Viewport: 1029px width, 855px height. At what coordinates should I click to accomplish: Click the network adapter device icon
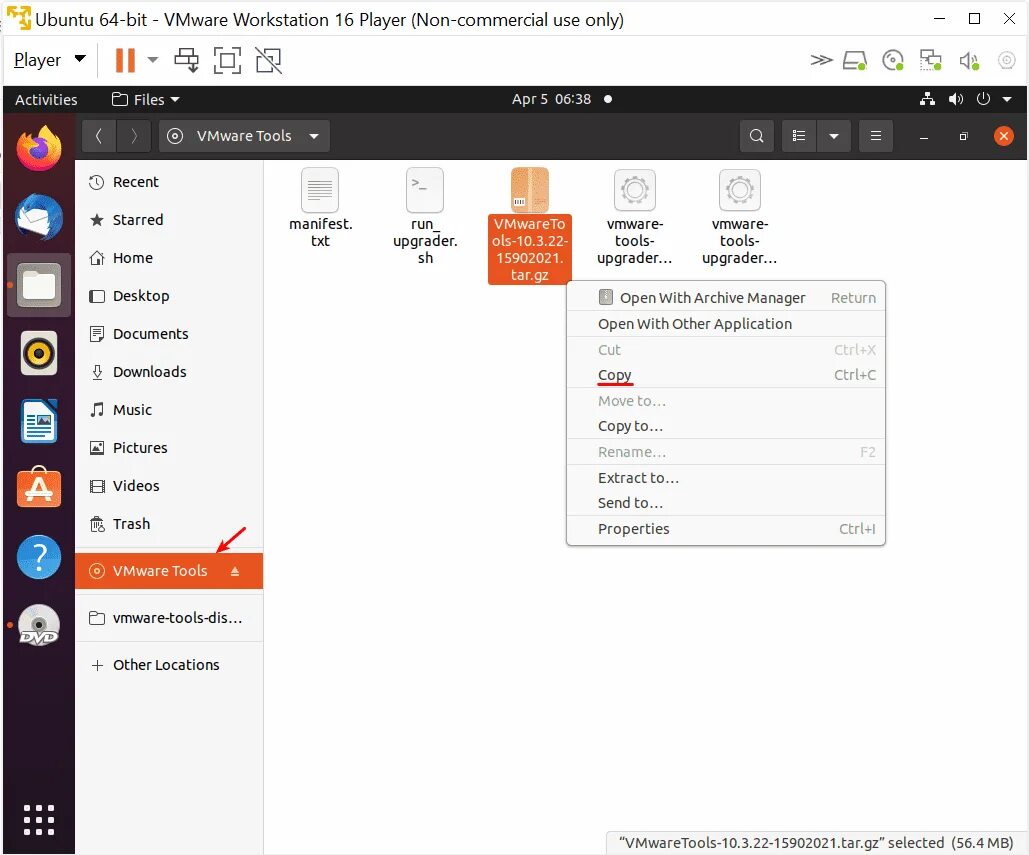(931, 60)
